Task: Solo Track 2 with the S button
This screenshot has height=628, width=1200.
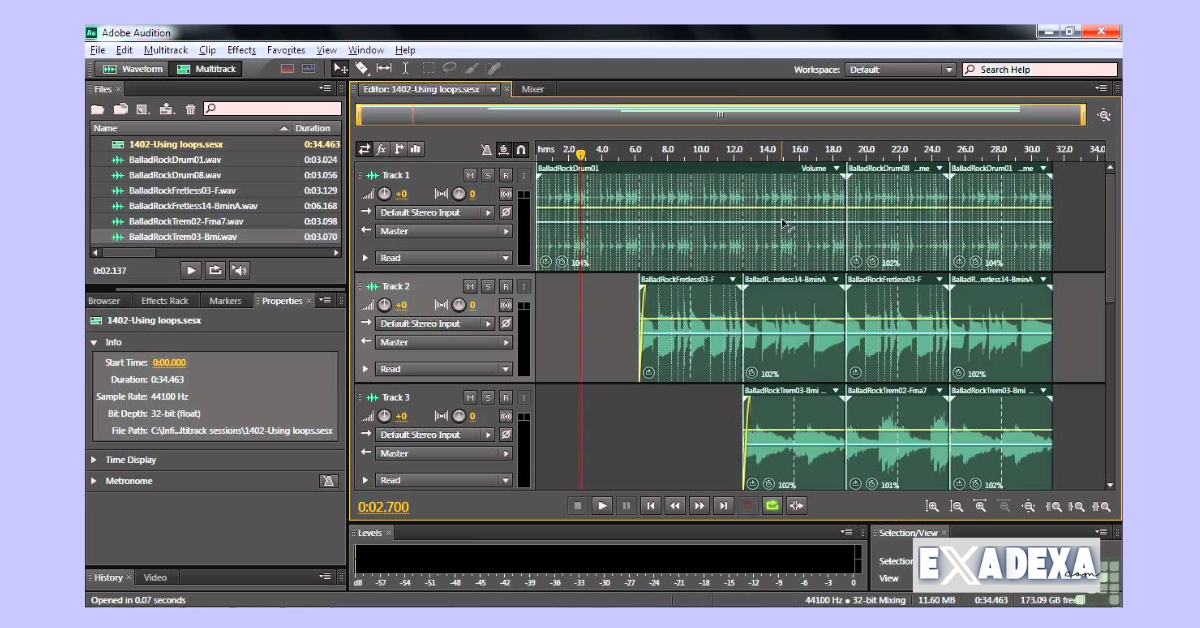Action: 488,286
